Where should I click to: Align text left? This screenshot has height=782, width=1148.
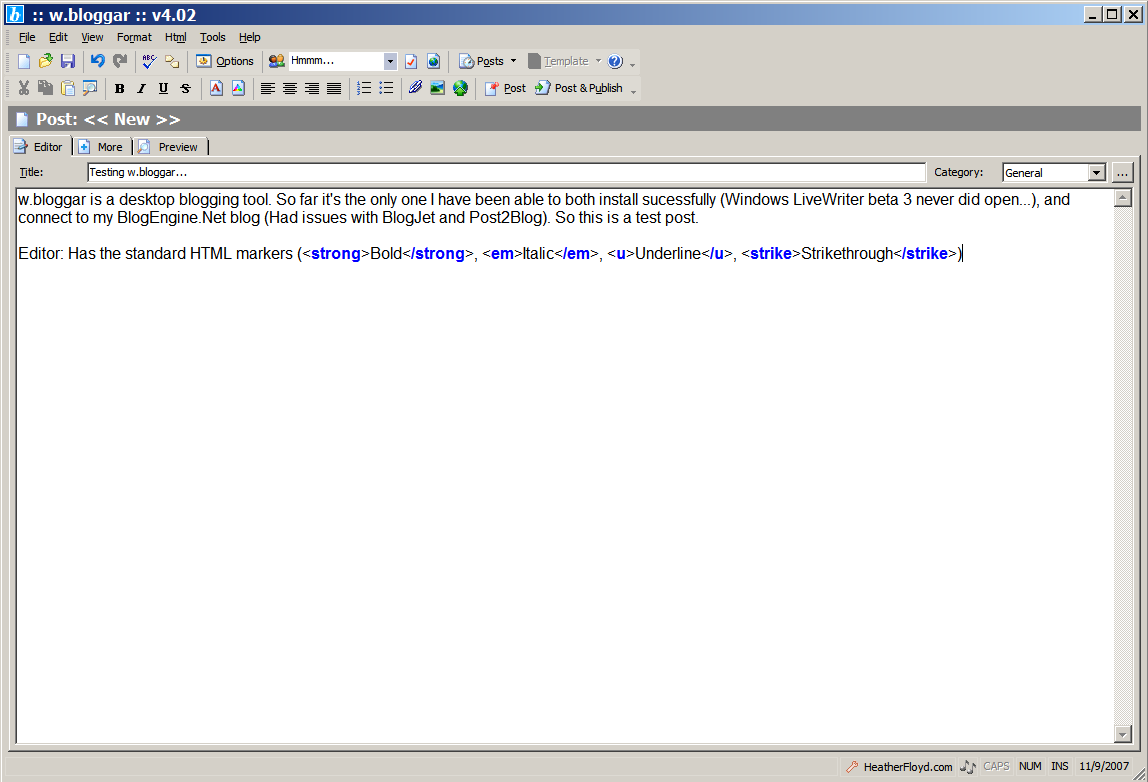click(x=268, y=89)
